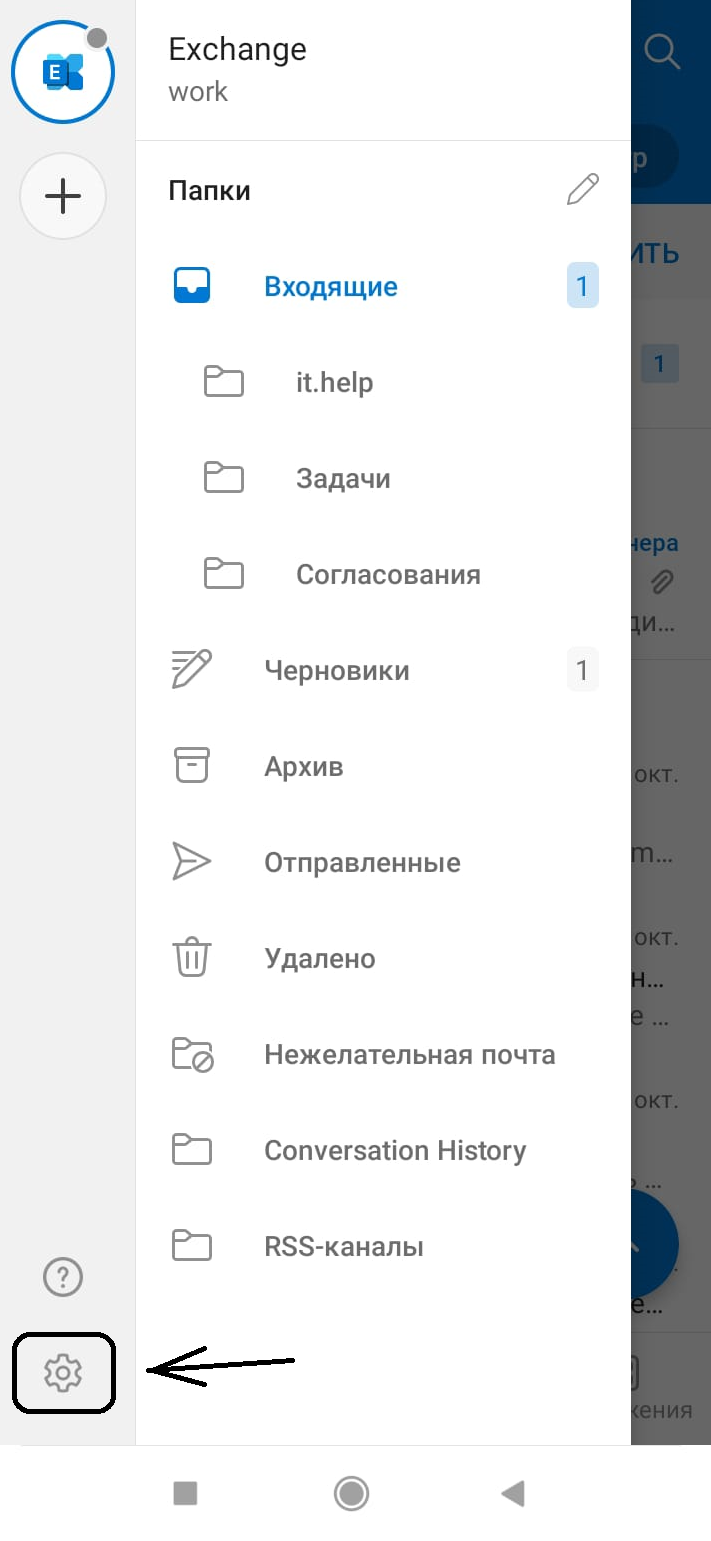
Task: Open the Архив folder
Action: (303, 767)
